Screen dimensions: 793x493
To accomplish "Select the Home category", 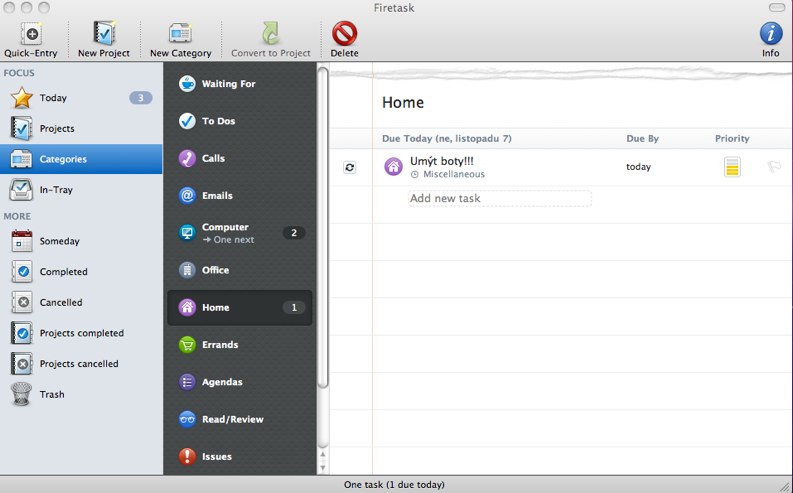I will (240, 307).
